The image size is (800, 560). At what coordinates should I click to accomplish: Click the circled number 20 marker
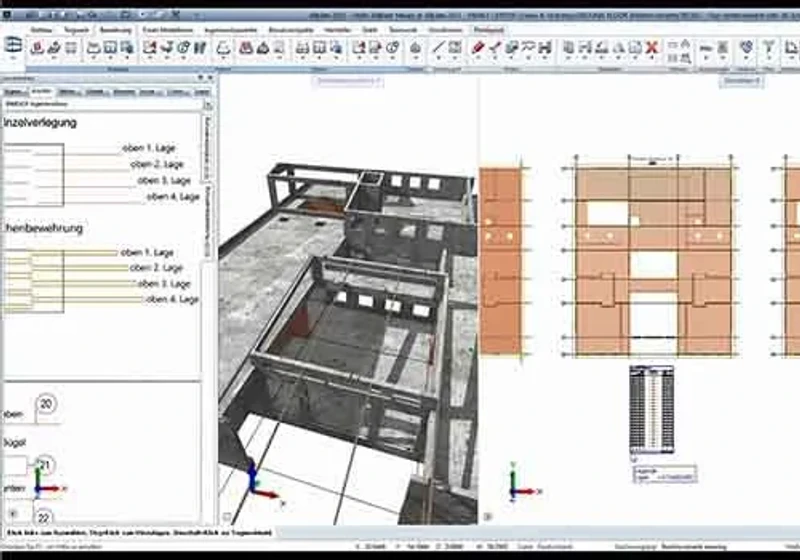pos(46,404)
